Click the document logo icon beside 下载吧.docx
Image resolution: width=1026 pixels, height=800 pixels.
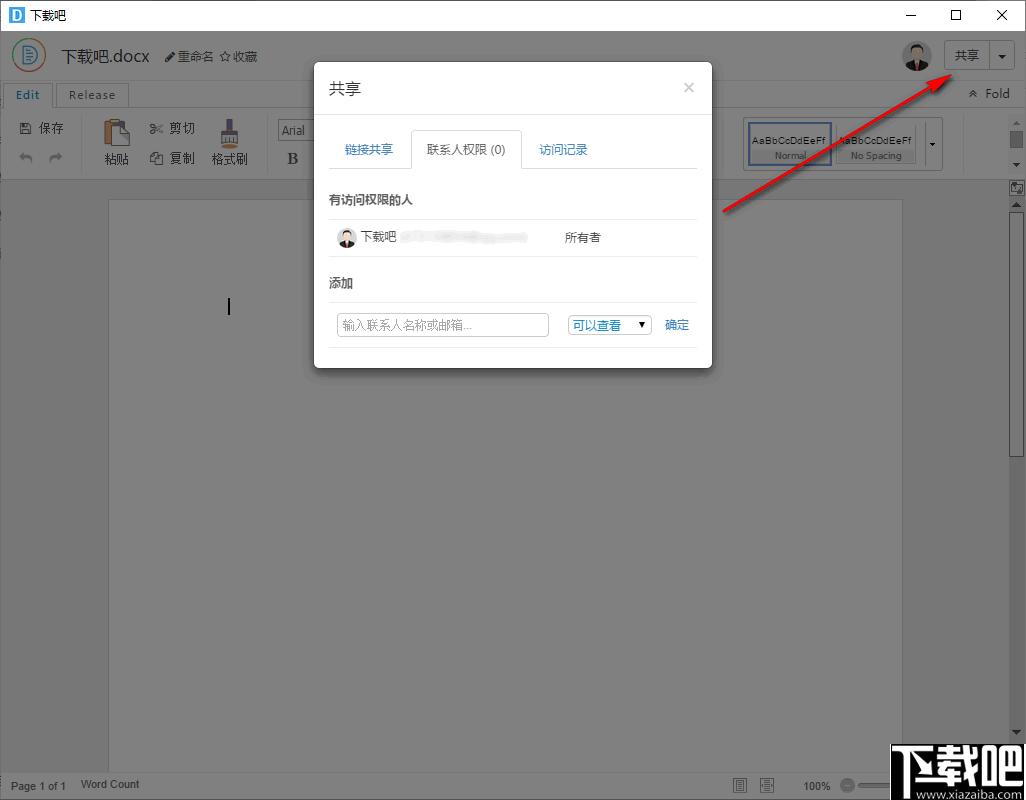pyautogui.click(x=29, y=56)
